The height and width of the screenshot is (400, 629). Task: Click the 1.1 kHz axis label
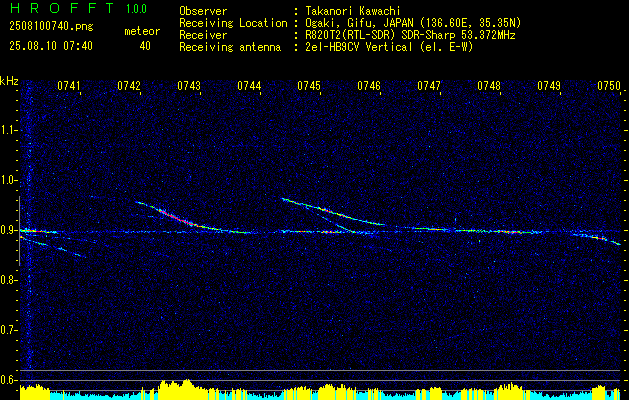coord(9,130)
